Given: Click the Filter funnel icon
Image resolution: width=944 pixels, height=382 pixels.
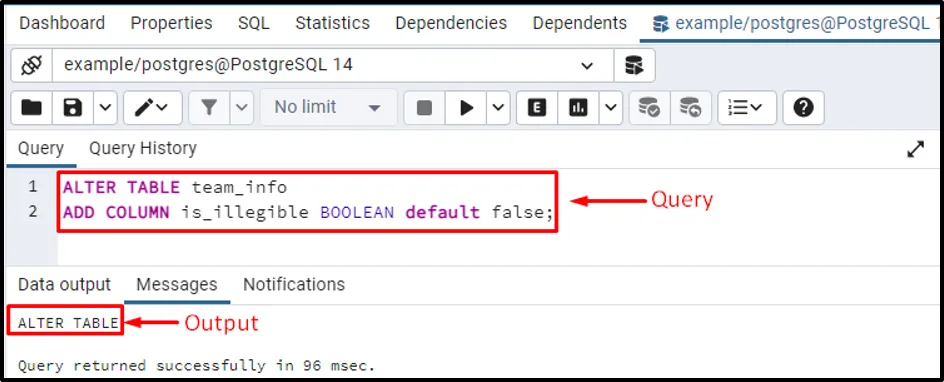Looking at the screenshot, I should point(209,108).
